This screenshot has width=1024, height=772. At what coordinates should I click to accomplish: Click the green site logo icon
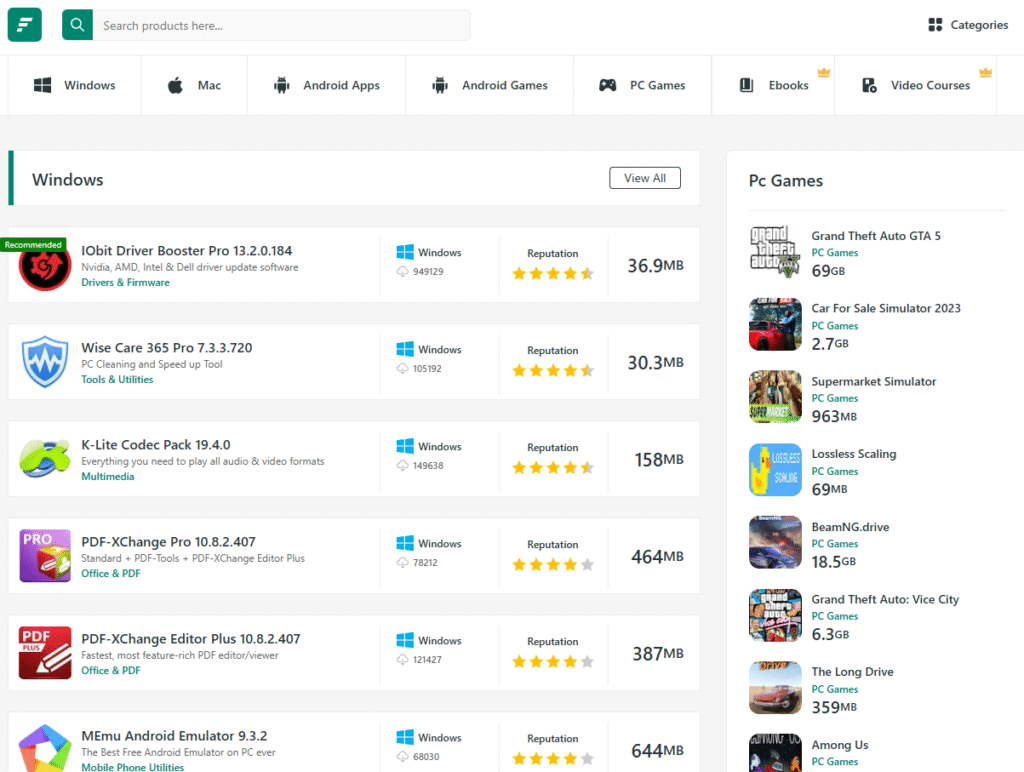point(25,25)
